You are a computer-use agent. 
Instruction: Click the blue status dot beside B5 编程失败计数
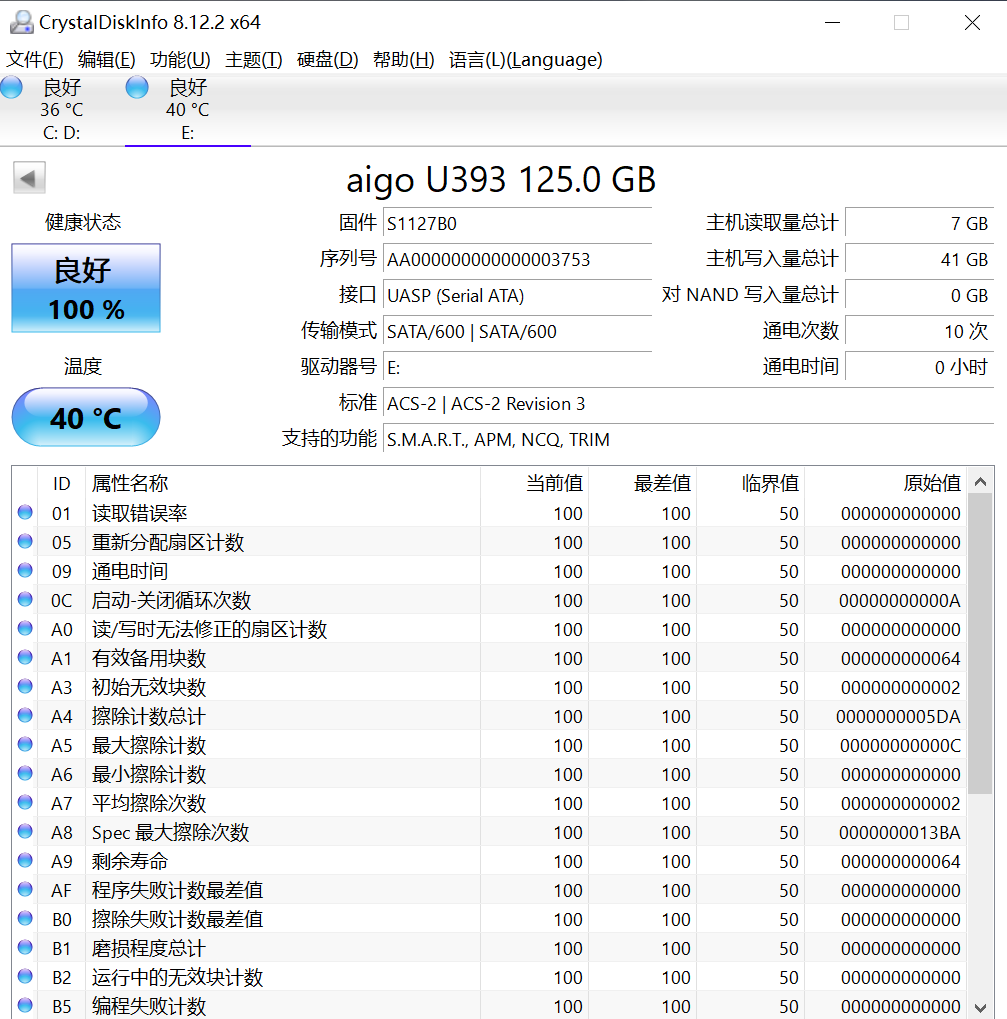click(x=27, y=1005)
